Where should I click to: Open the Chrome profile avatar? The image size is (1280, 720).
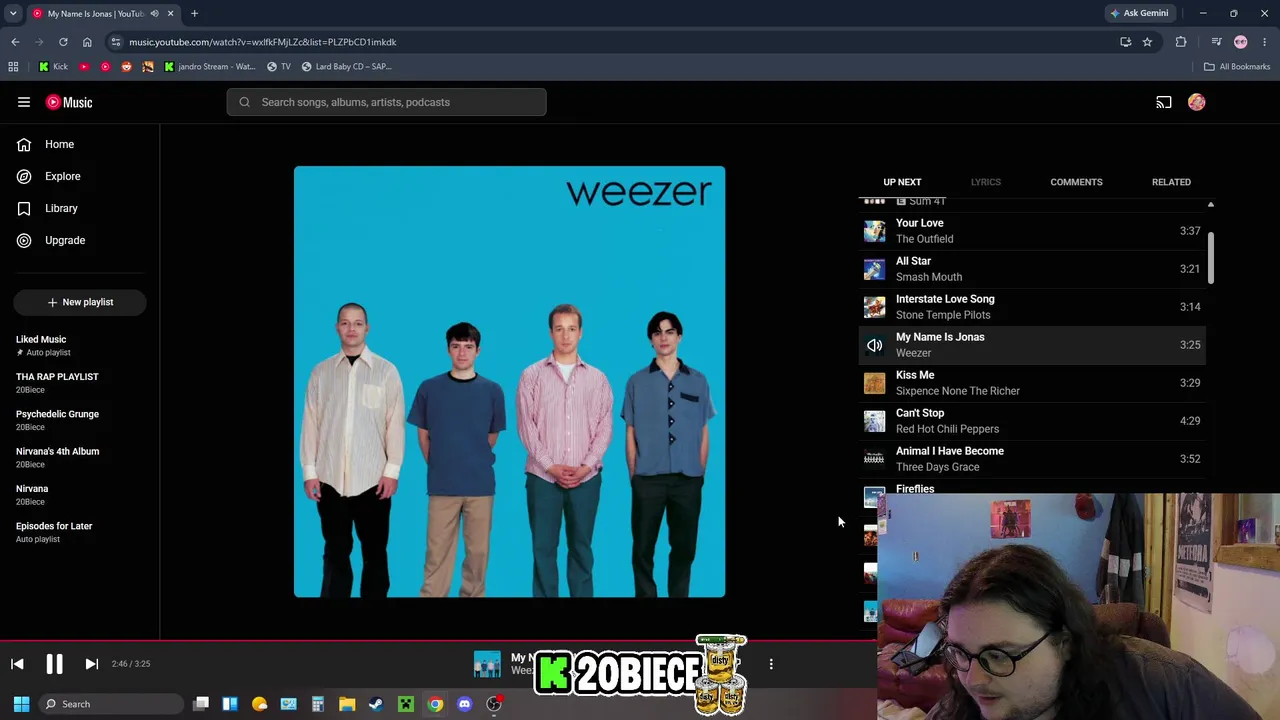(x=1241, y=42)
